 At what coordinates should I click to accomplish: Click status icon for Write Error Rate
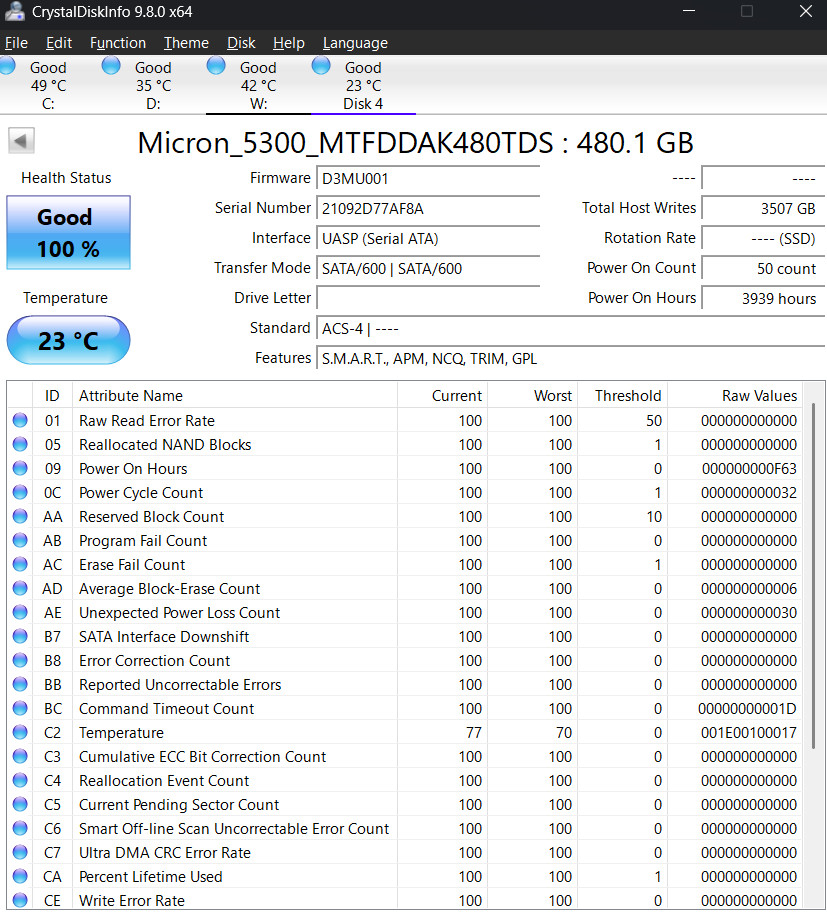pos(20,900)
